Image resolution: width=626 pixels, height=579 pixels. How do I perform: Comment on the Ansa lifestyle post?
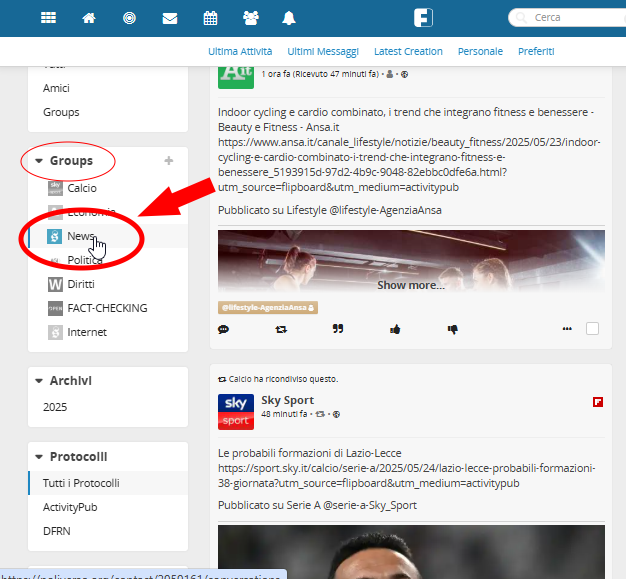tap(223, 329)
